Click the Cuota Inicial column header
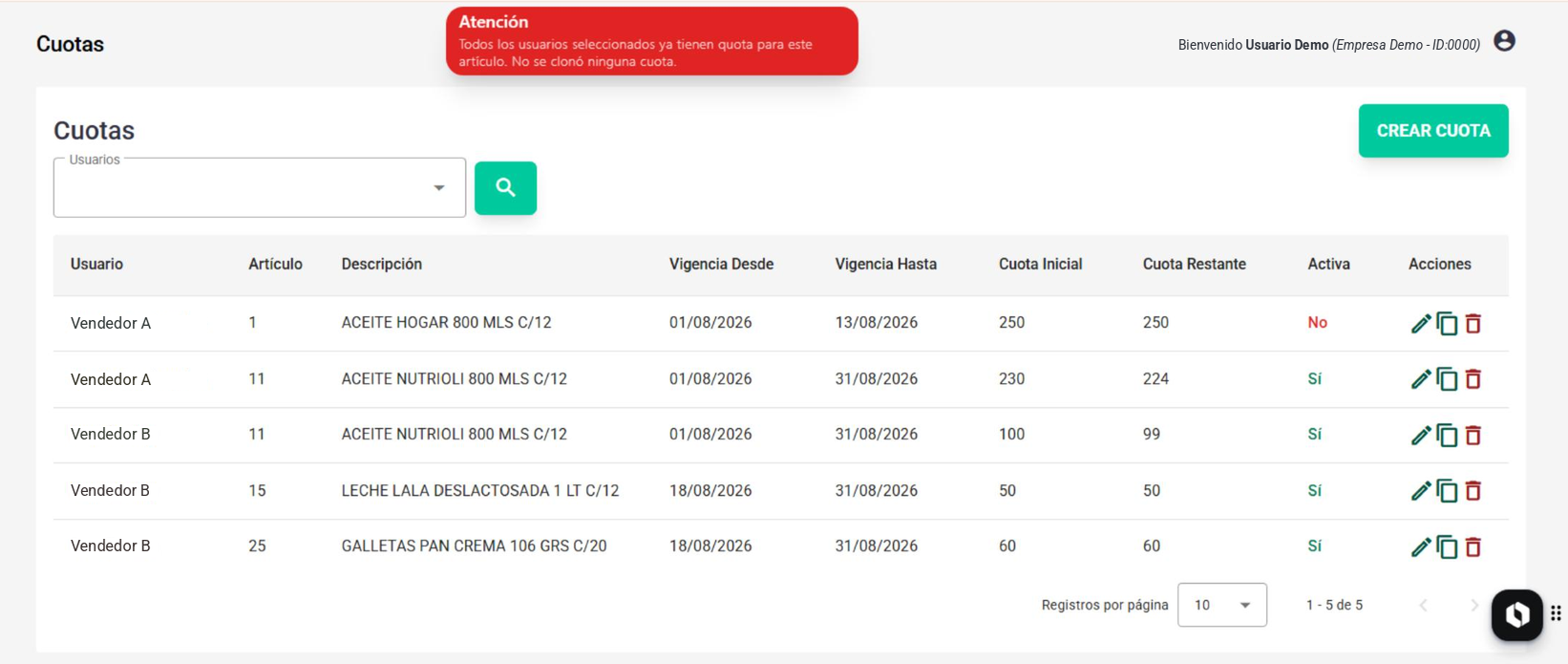The width and height of the screenshot is (1568, 664). pos(1040,264)
